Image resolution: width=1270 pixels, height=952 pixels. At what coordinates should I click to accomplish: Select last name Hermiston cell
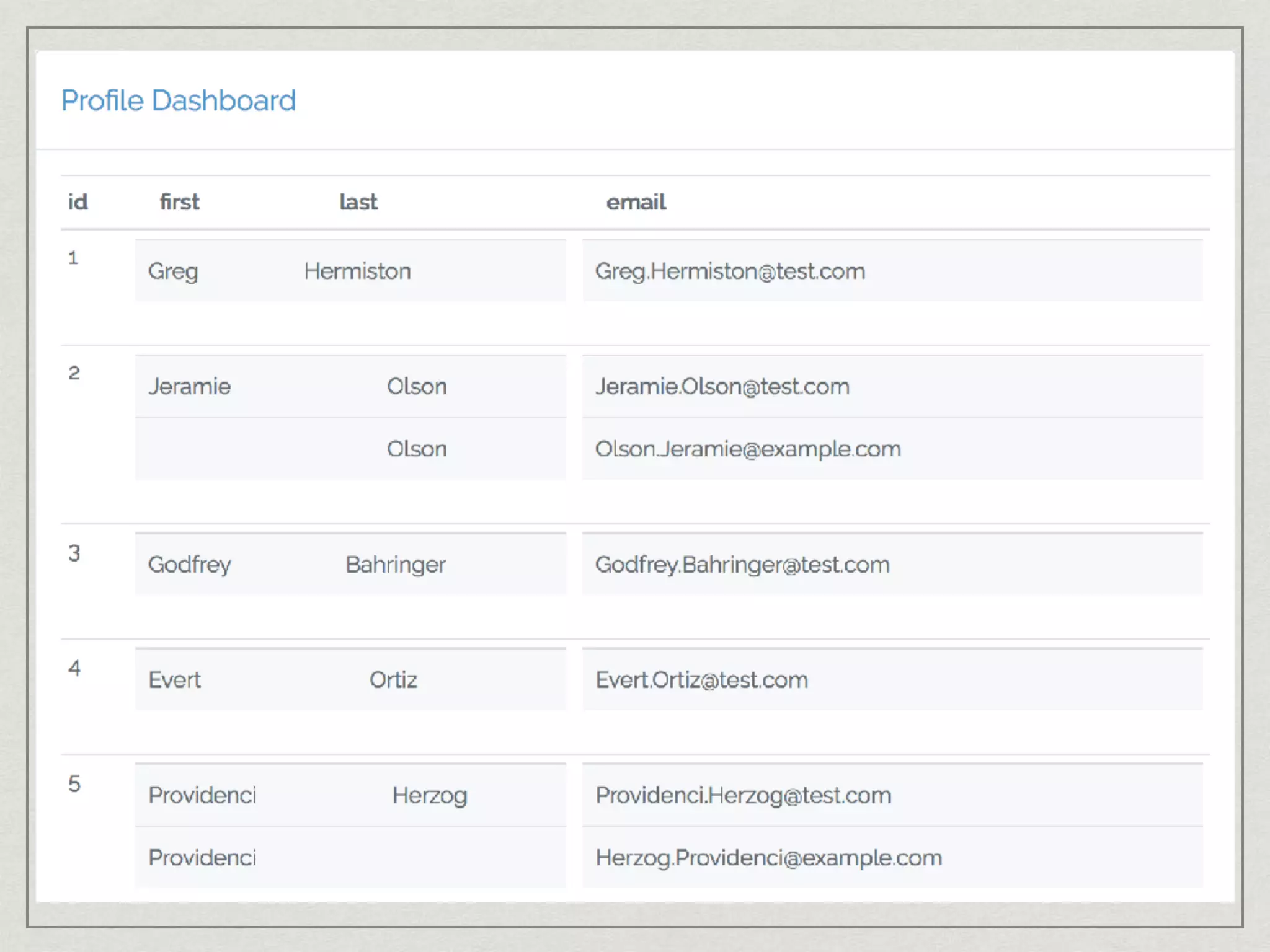tap(357, 271)
